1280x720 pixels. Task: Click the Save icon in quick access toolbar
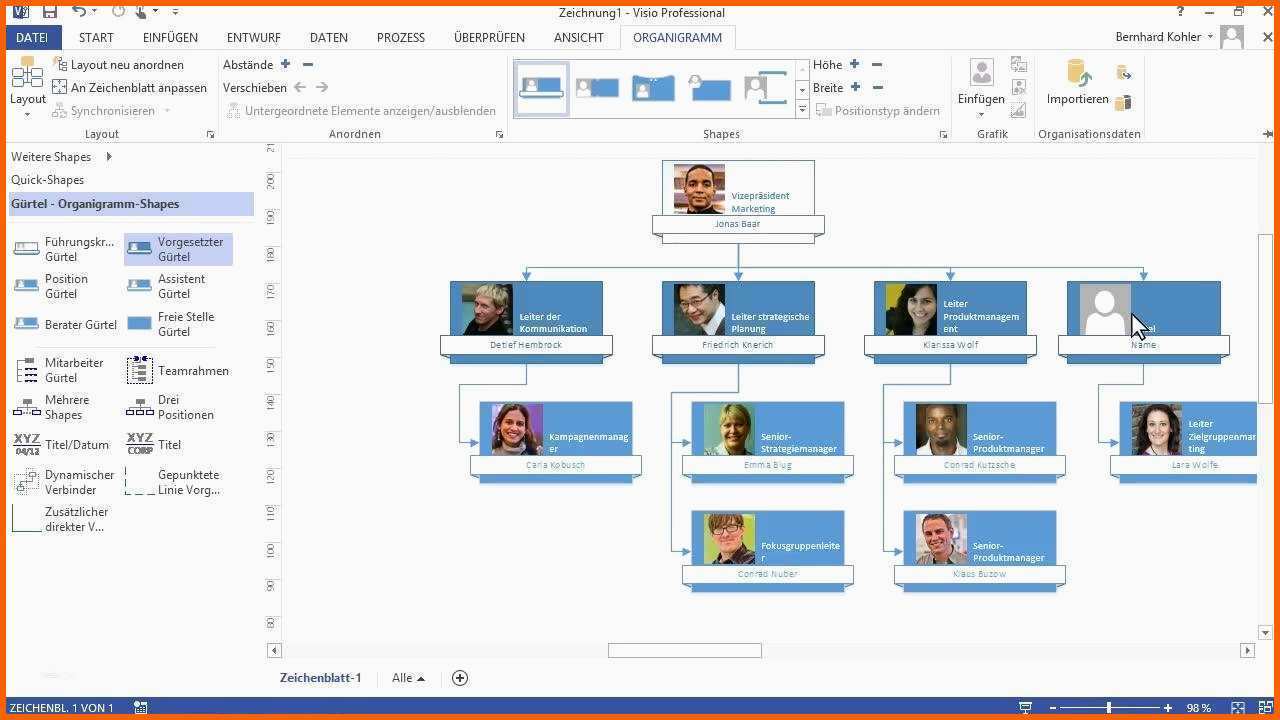[50, 12]
